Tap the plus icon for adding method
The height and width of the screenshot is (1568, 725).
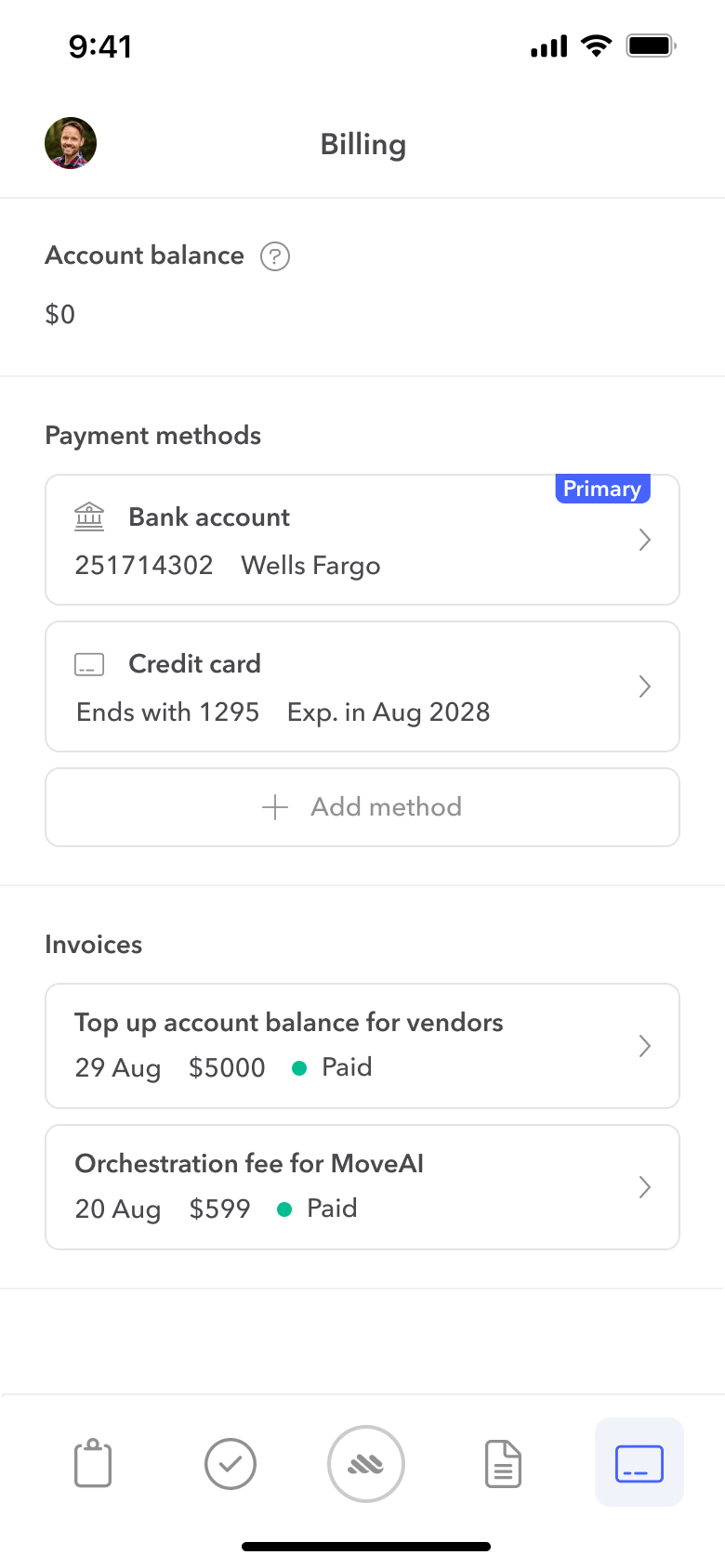click(x=275, y=807)
